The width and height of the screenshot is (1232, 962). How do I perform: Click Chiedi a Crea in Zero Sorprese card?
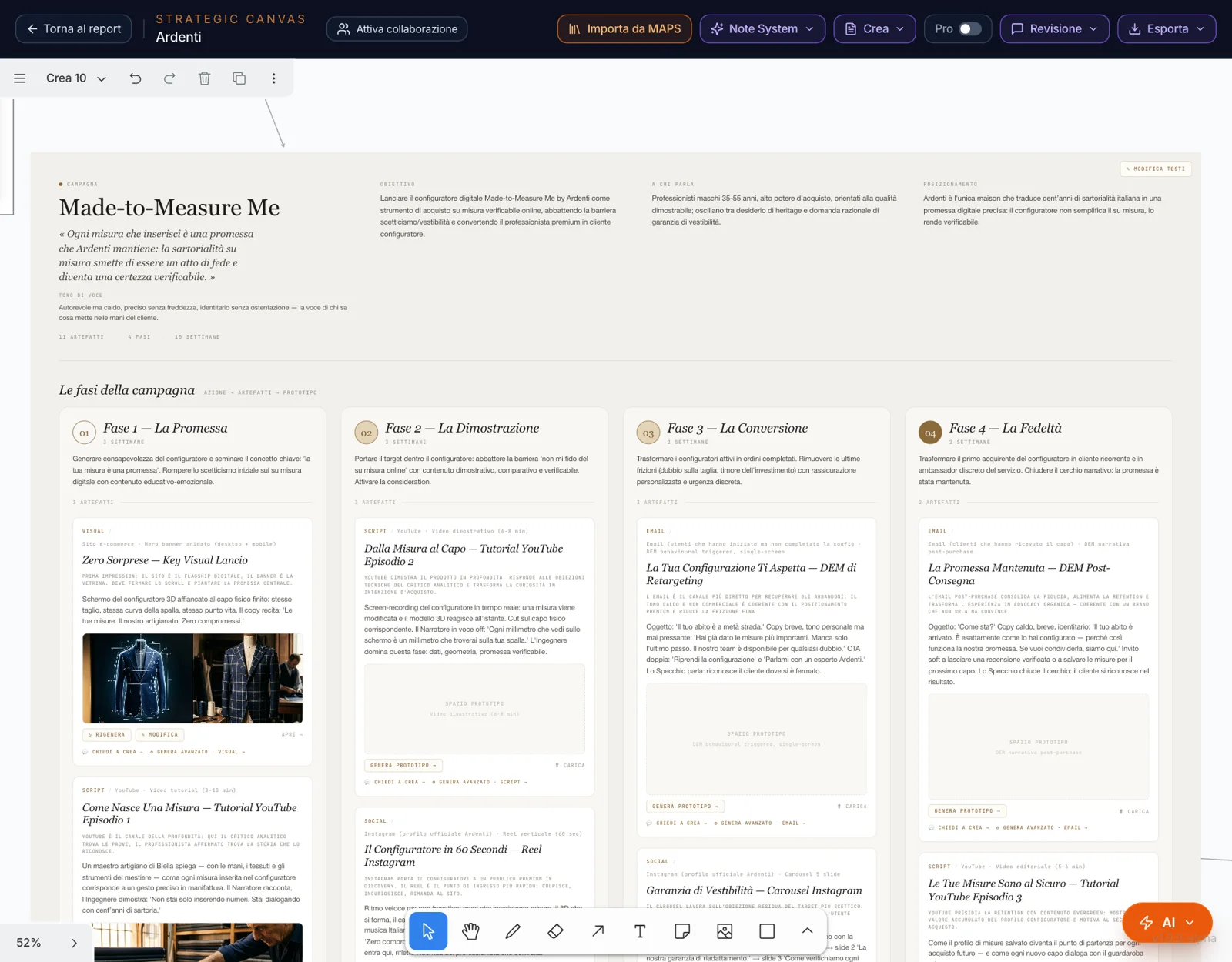click(113, 752)
